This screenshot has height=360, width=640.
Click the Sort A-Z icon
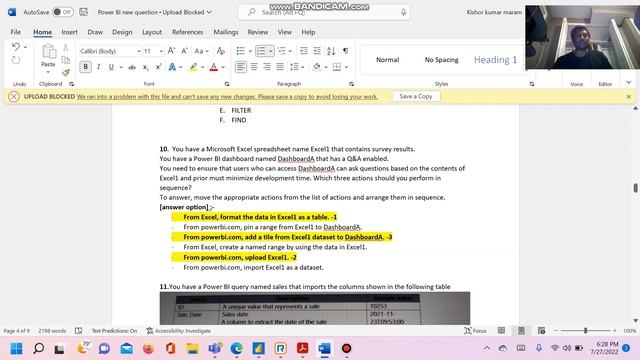(331, 51)
